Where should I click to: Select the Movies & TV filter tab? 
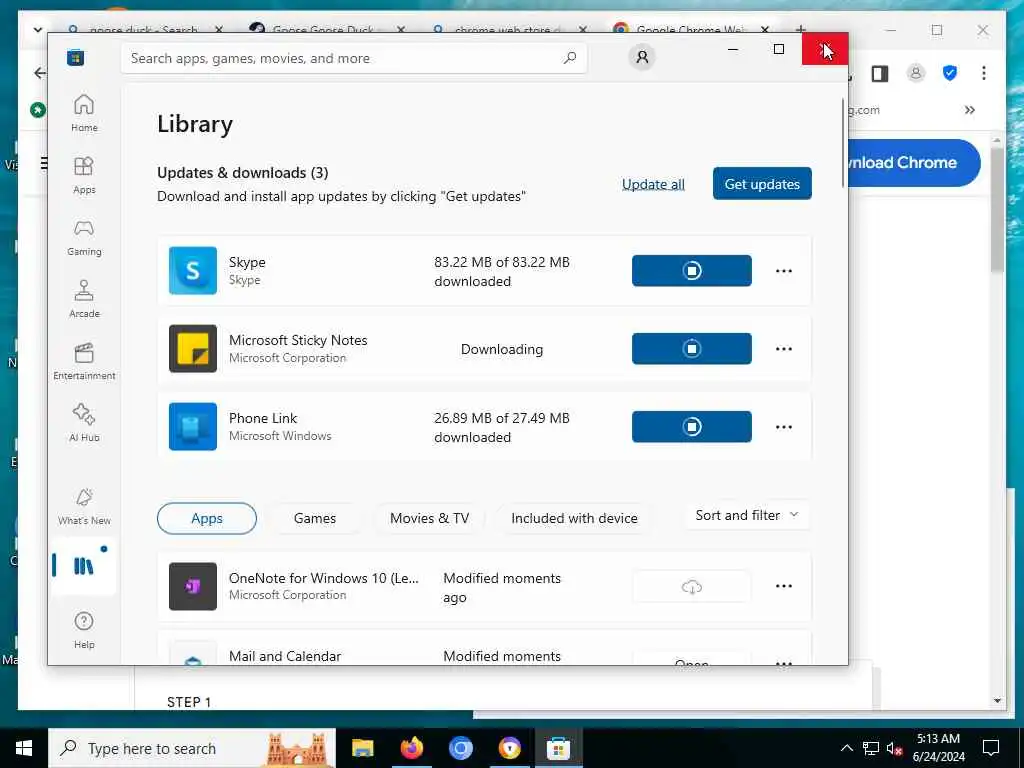click(430, 519)
